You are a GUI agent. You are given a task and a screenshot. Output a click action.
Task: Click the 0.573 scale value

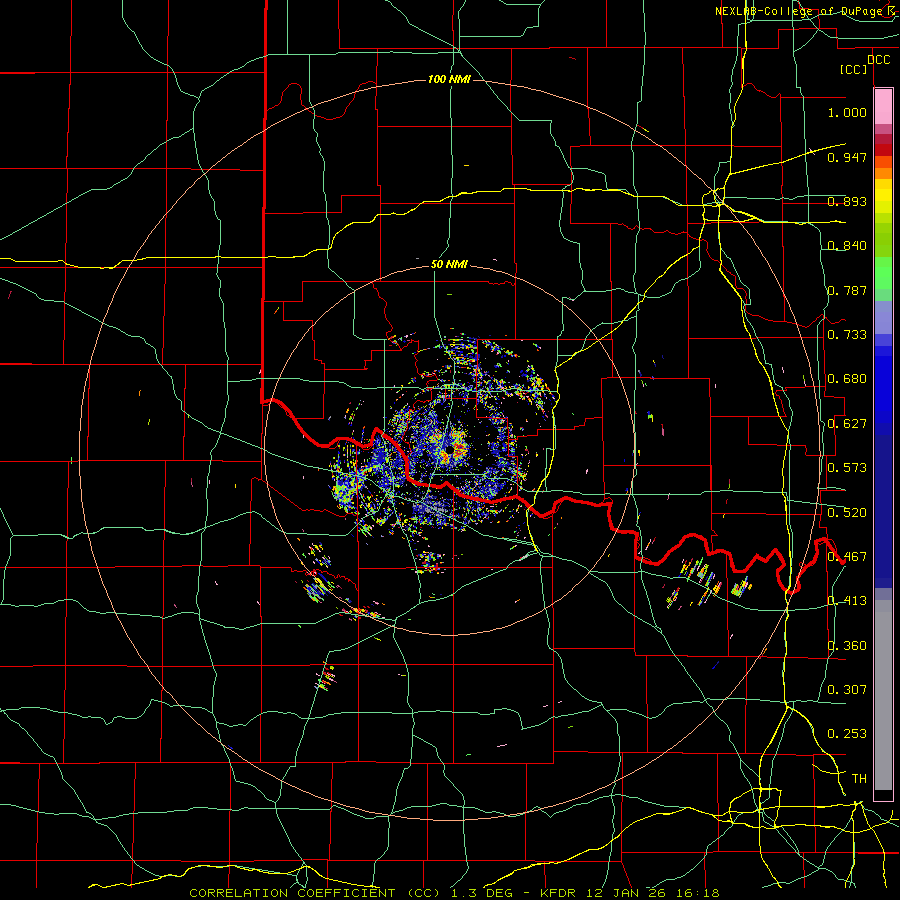(847, 468)
